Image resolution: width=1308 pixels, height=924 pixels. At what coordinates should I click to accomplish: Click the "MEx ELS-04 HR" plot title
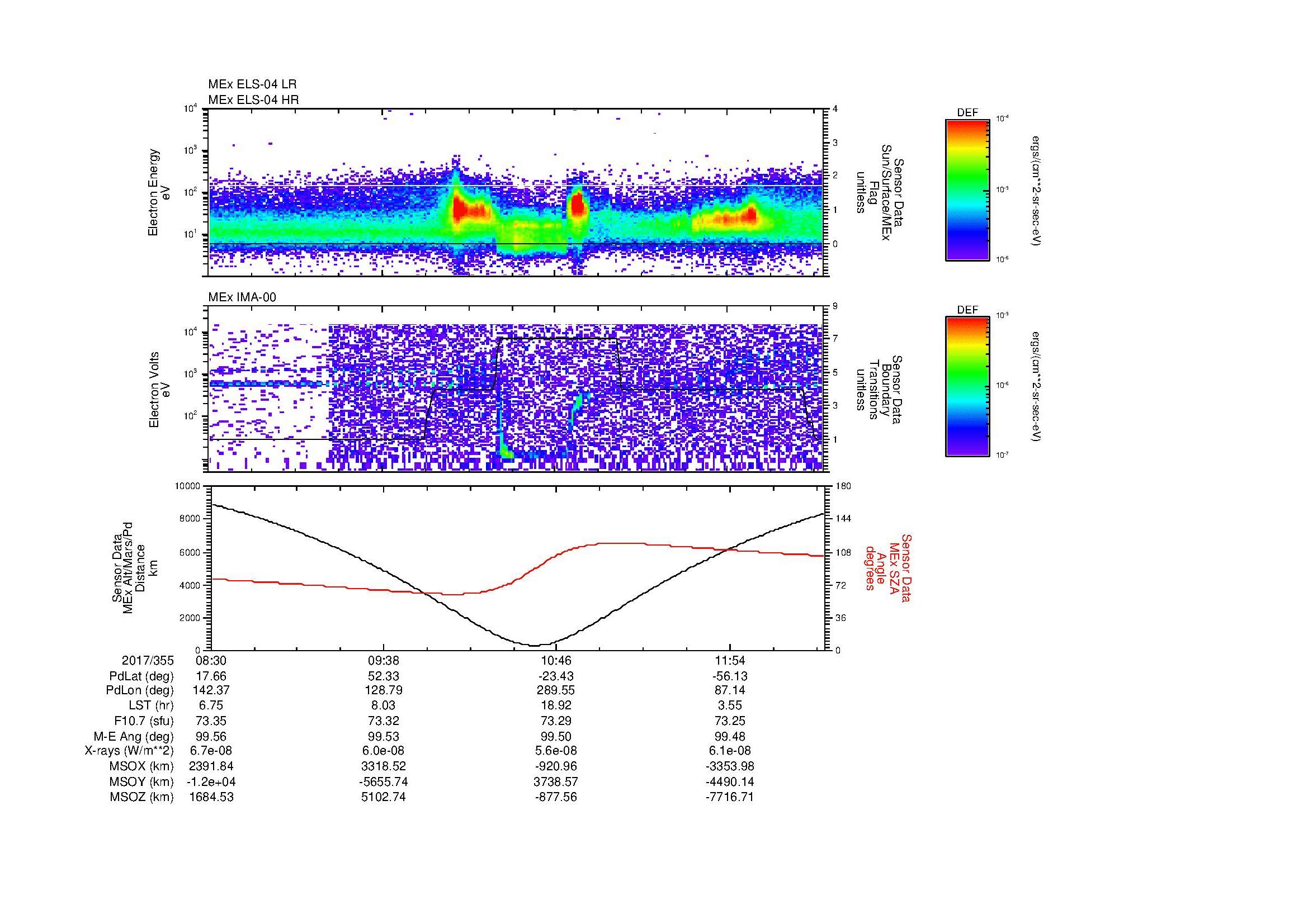coord(253,99)
